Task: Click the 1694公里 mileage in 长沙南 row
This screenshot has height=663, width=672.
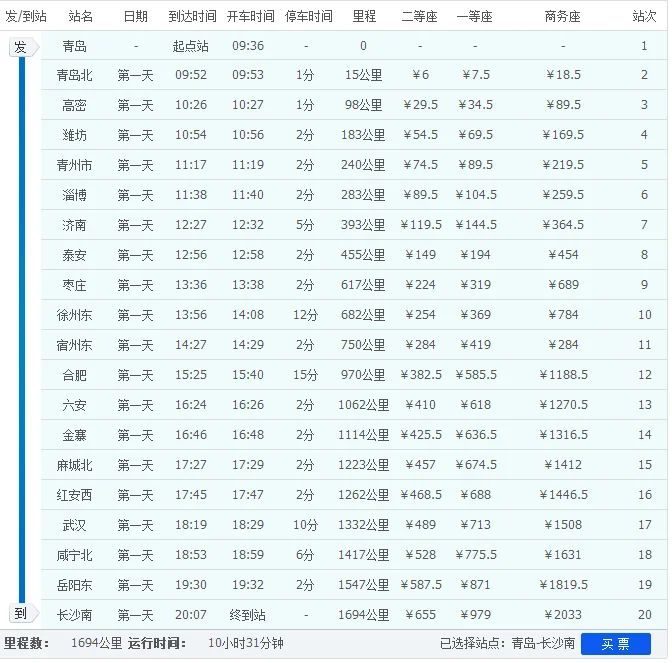Action: (363, 615)
